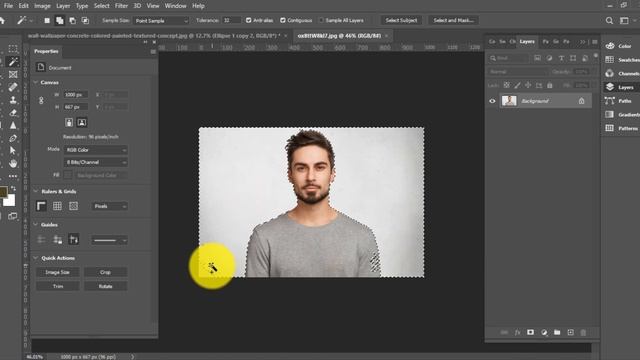This screenshot has height=360, width=640.
Task: Toggle rulers visibility in Rulers & Grids
Action: pos(41,206)
